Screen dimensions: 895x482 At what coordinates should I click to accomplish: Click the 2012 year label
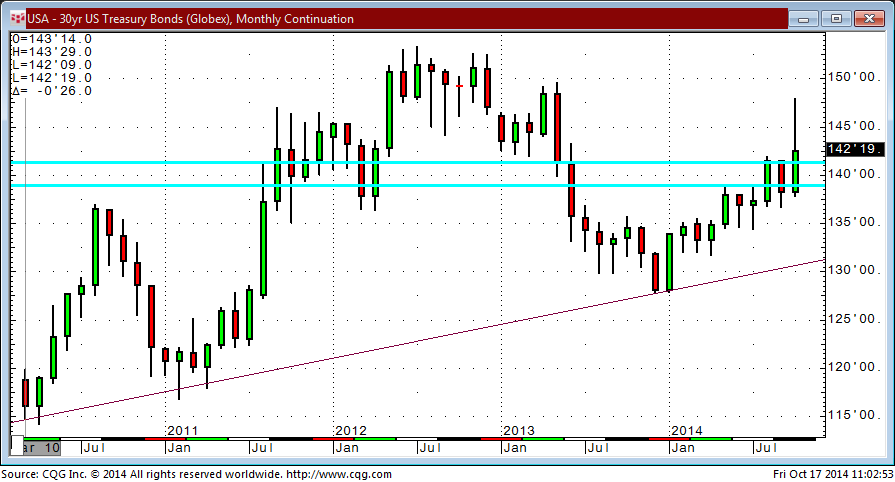[x=350, y=431]
